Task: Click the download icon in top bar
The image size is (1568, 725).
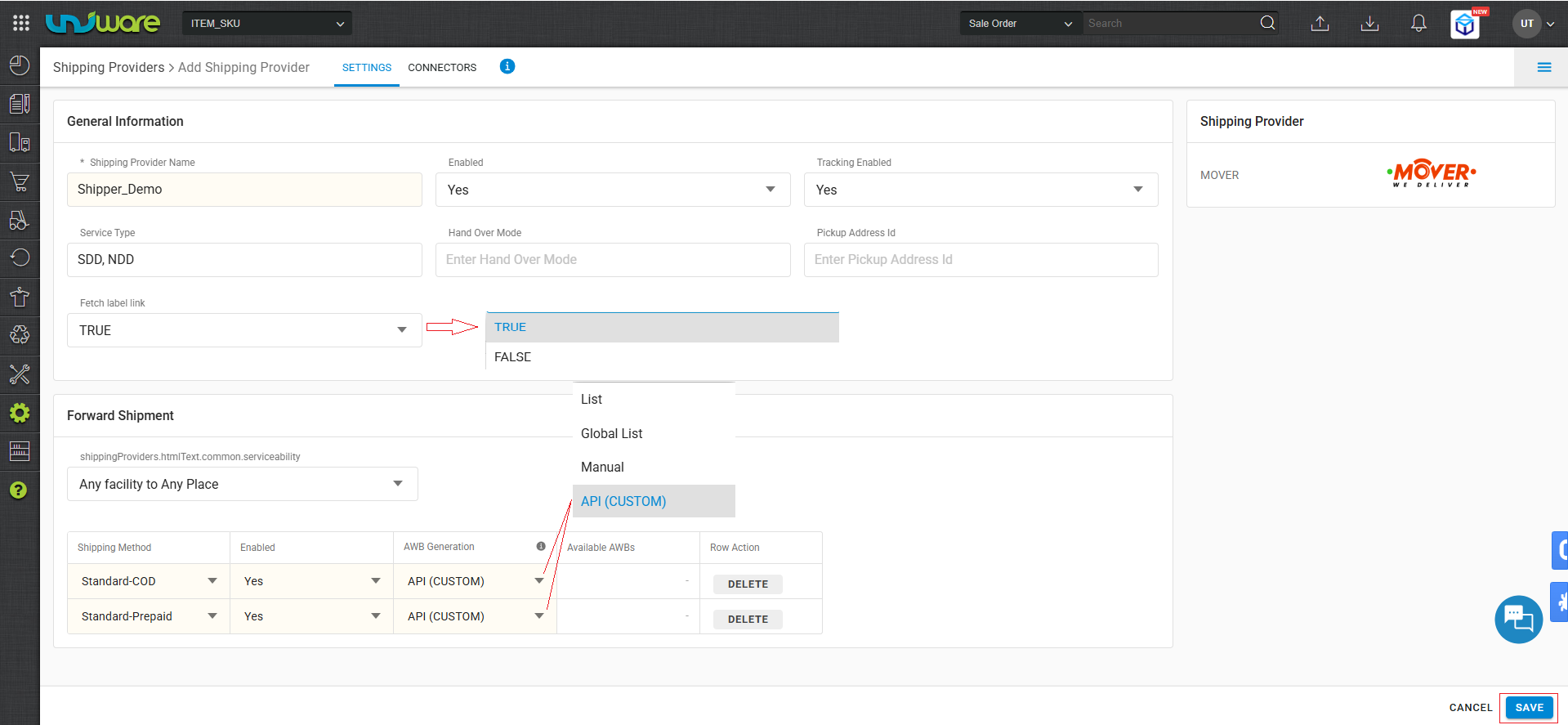Action: pos(1369,23)
